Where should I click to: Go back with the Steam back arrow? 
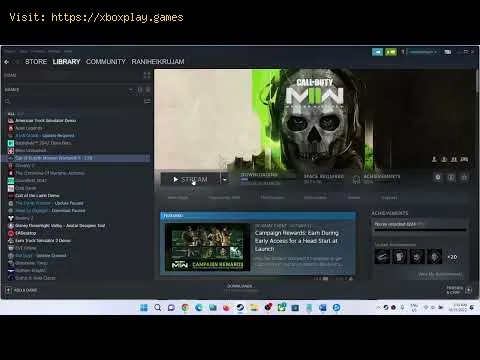tap(6, 62)
